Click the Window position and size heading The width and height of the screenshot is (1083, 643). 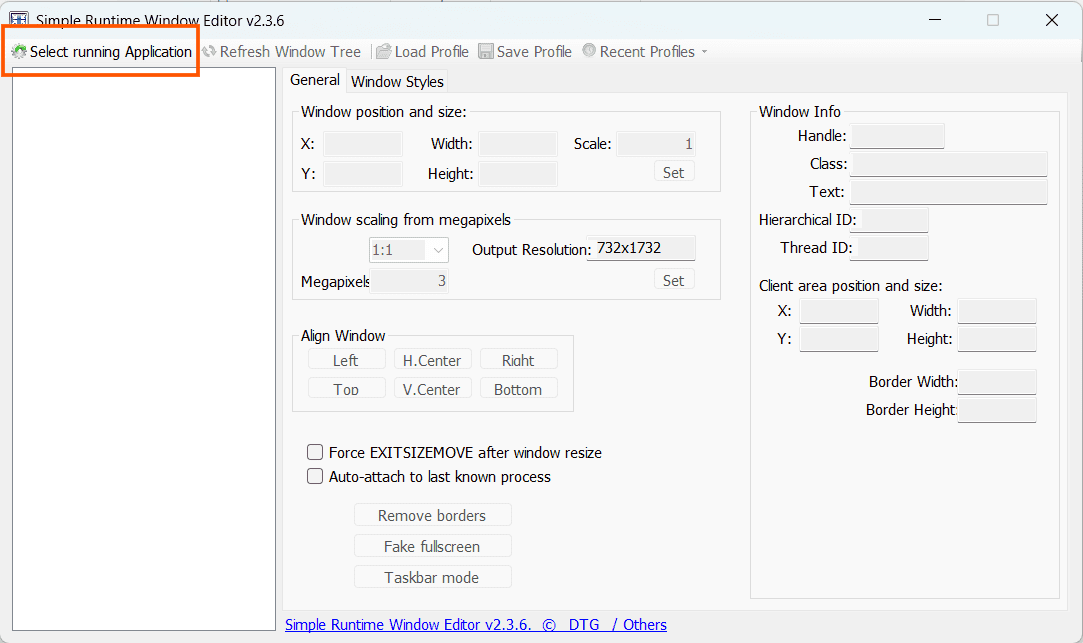coord(383,112)
